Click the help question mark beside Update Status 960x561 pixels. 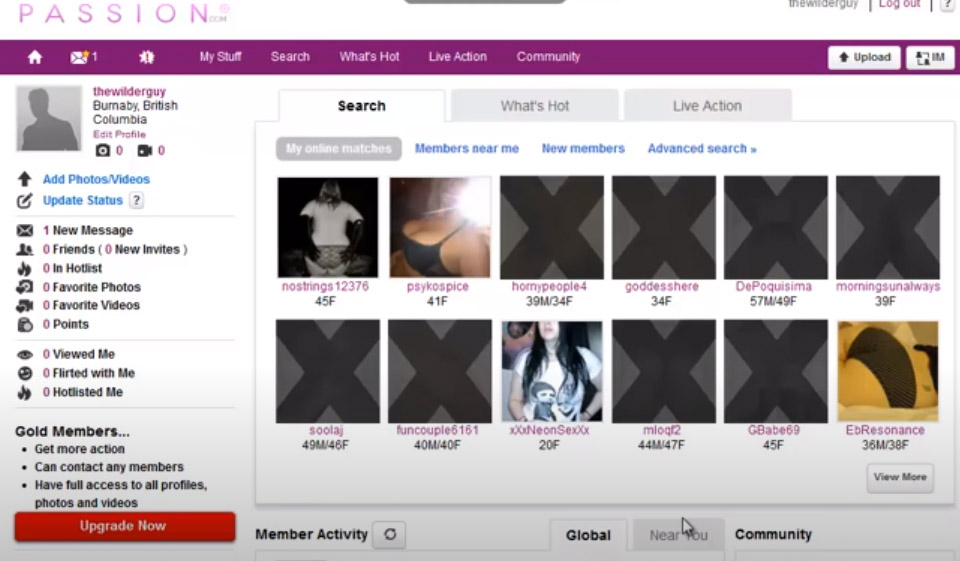(137, 200)
